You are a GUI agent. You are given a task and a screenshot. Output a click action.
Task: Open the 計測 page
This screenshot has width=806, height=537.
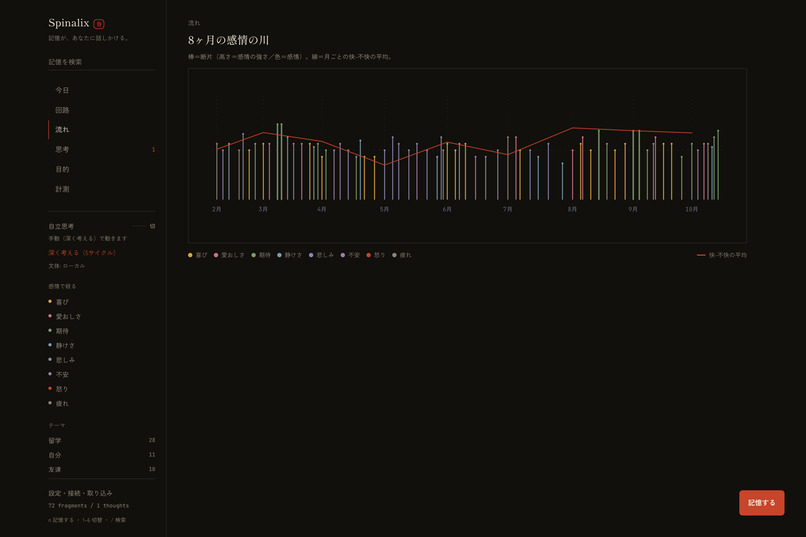(x=101, y=189)
